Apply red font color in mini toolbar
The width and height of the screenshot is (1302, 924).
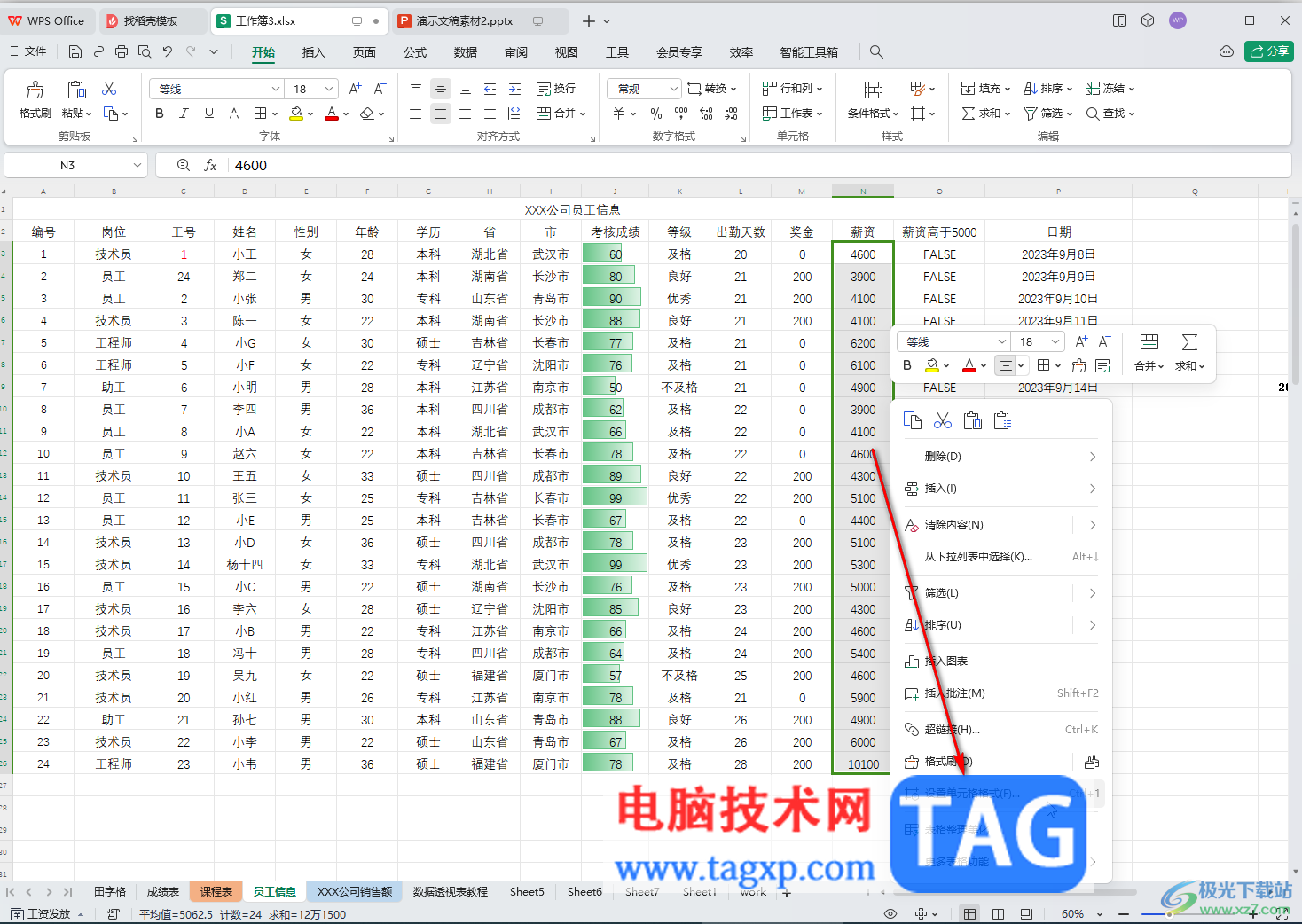(x=969, y=365)
